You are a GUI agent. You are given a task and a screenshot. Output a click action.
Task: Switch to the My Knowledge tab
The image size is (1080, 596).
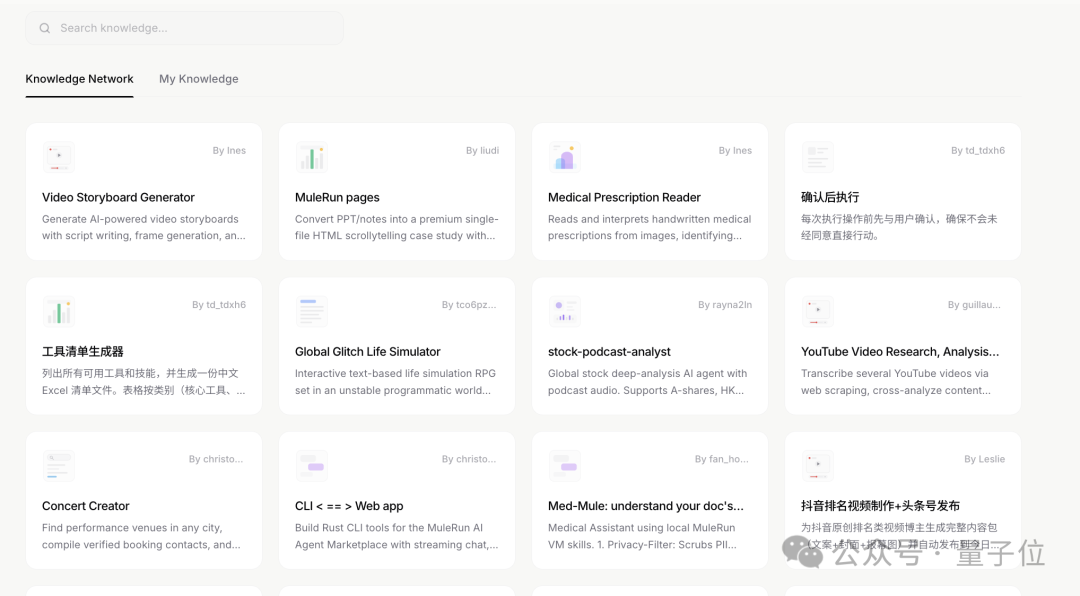tap(198, 79)
